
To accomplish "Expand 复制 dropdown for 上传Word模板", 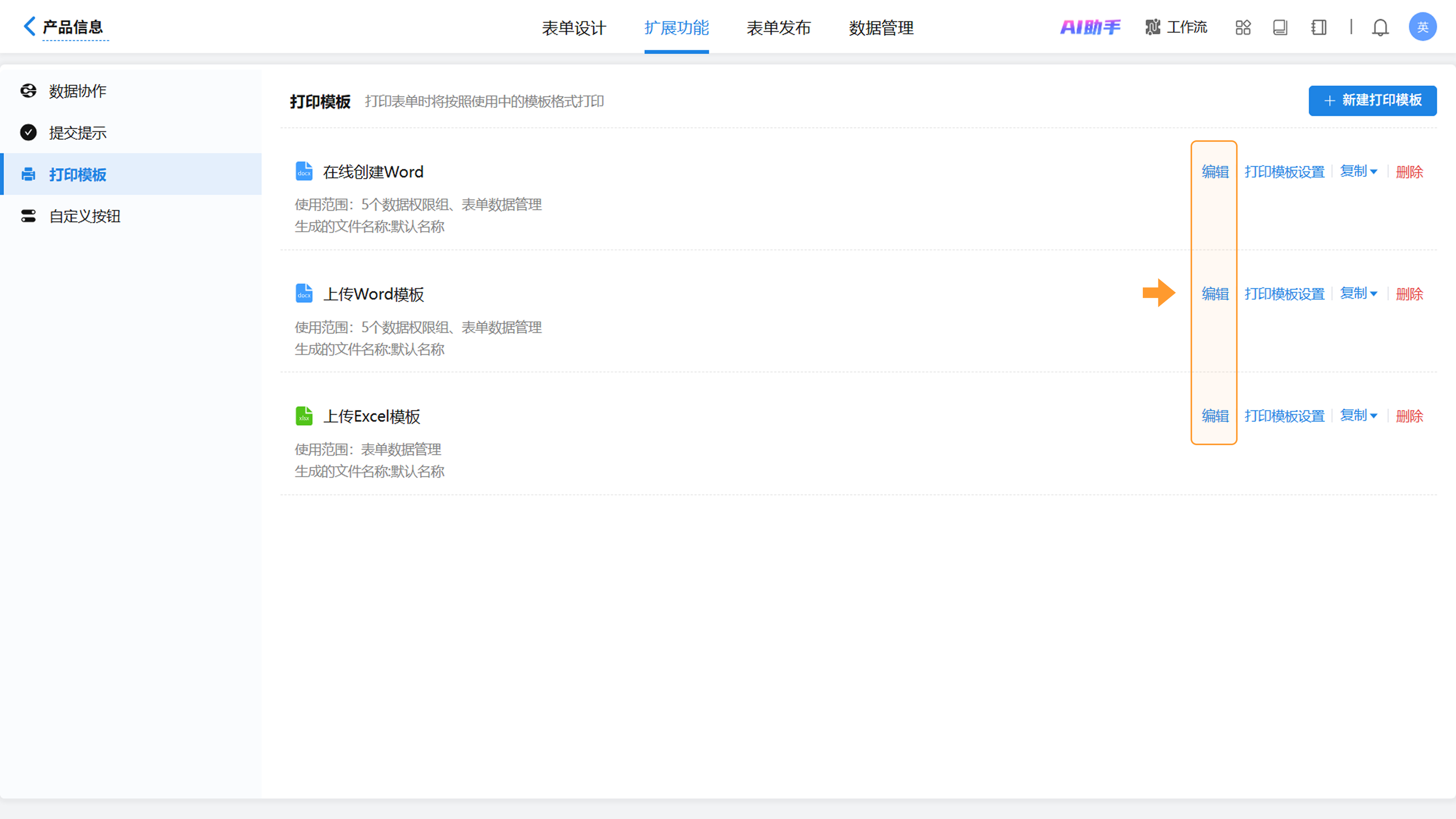I will coord(1358,293).
